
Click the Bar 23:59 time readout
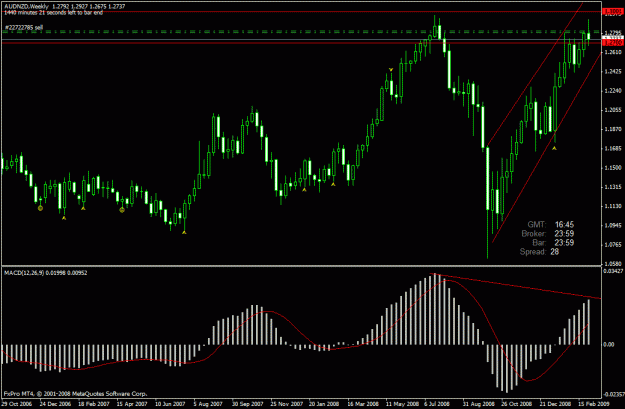point(553,242)
